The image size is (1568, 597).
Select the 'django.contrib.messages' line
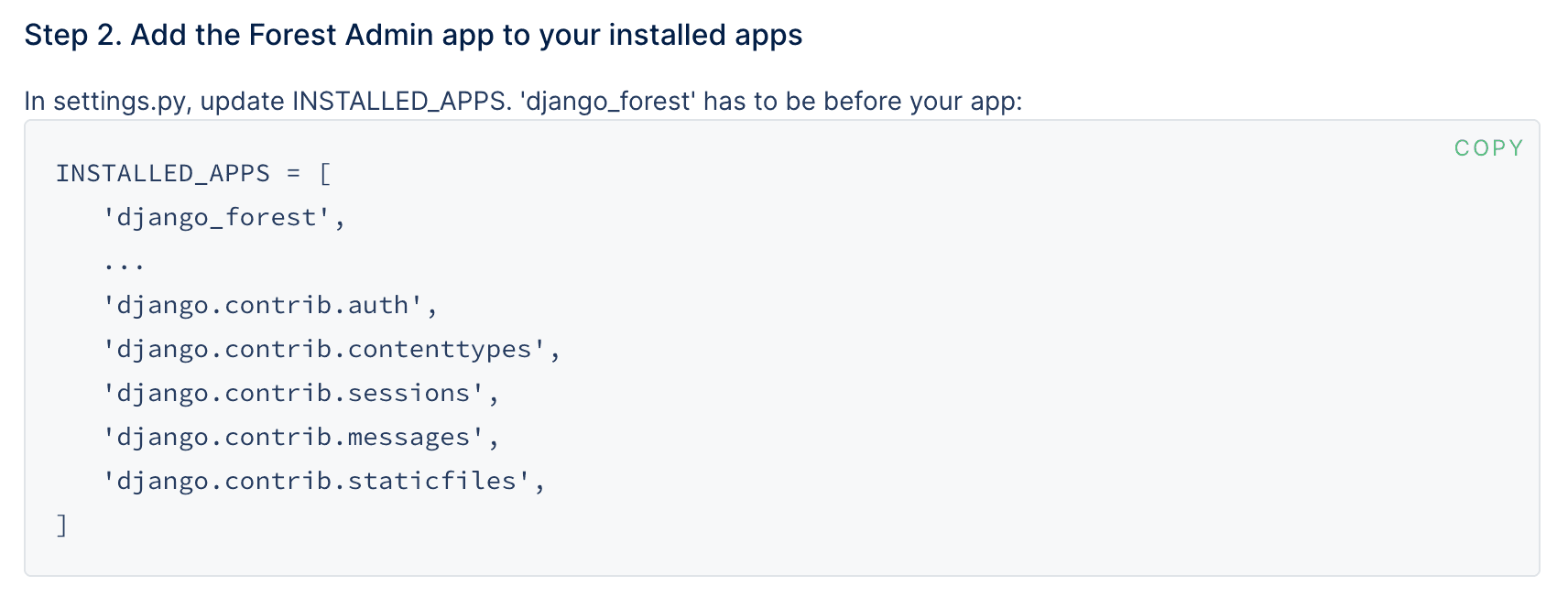tap(301, 437)
